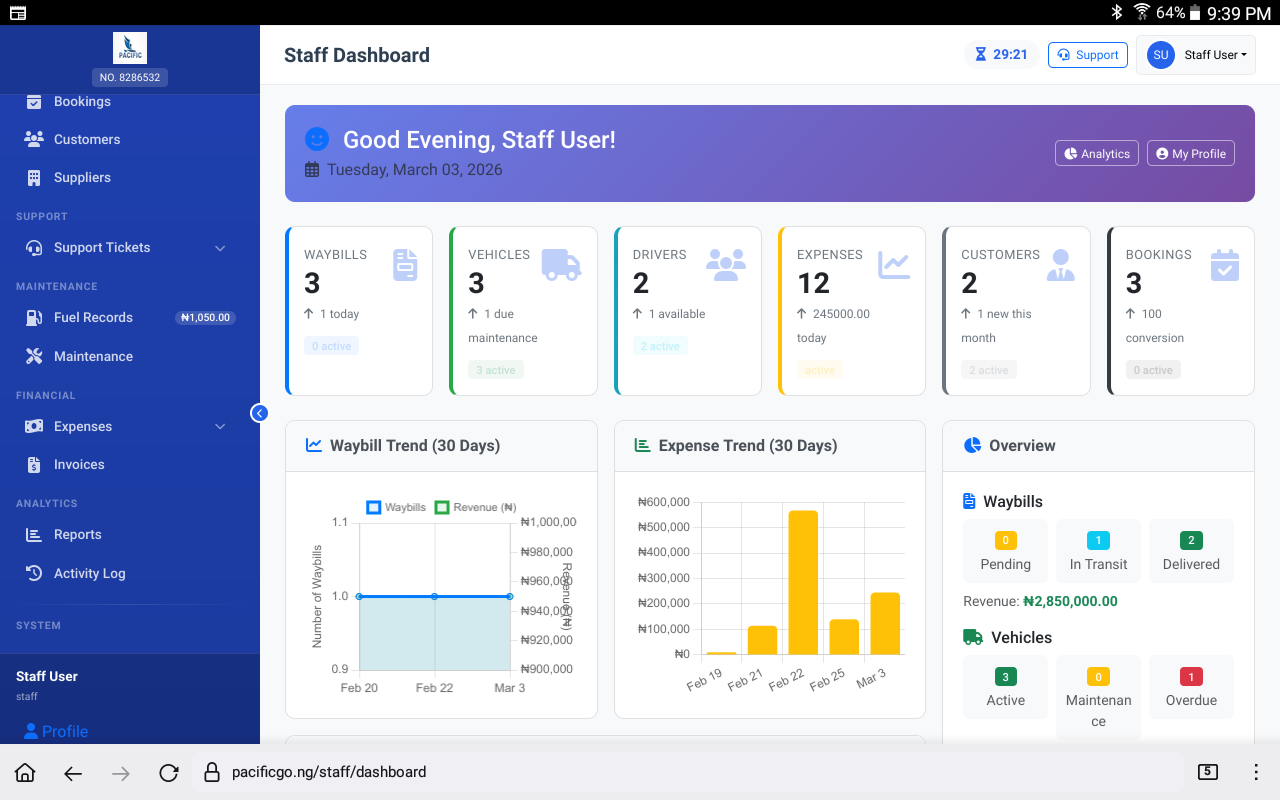Toggle Revenue (₦) series in chart legend

[x=476, y=507]
